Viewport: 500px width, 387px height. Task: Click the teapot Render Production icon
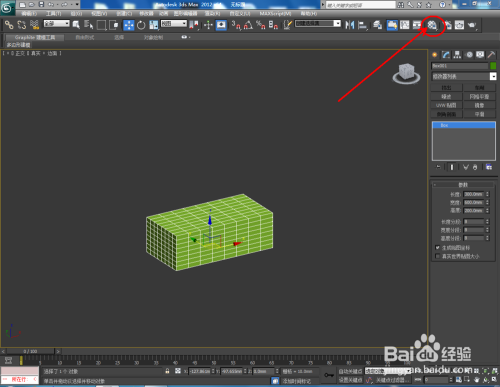click(x=472, y=25)
